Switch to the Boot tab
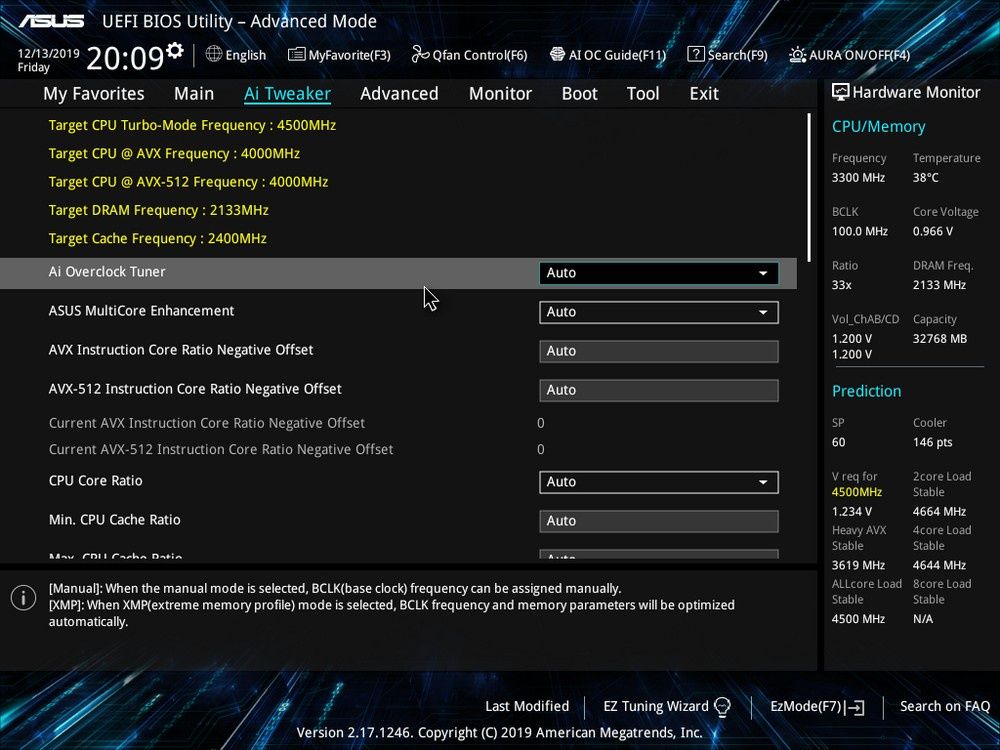1000x750 pixels. (579, 94)
